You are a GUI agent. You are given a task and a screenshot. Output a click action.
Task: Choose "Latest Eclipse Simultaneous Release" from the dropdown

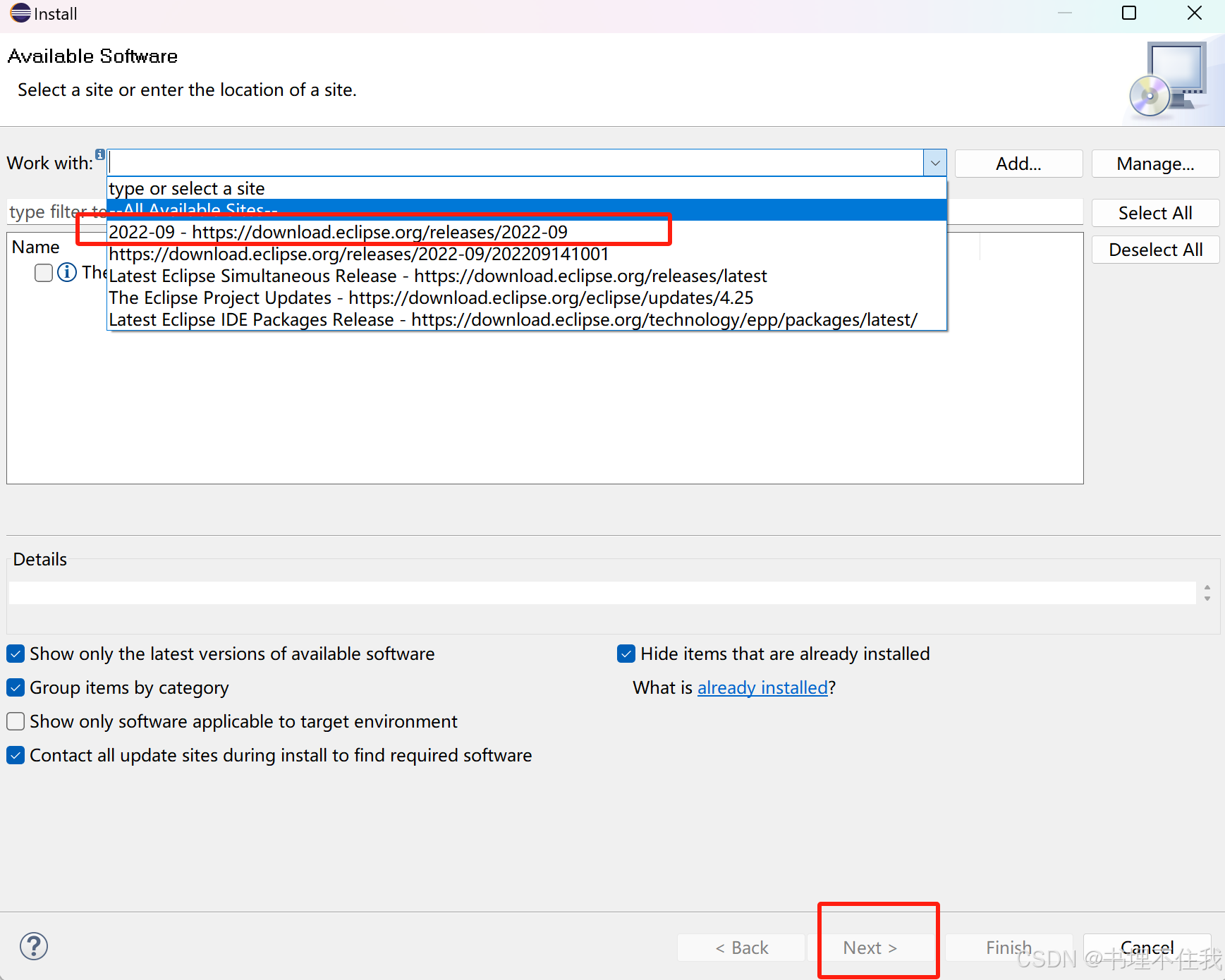(437, 276)
